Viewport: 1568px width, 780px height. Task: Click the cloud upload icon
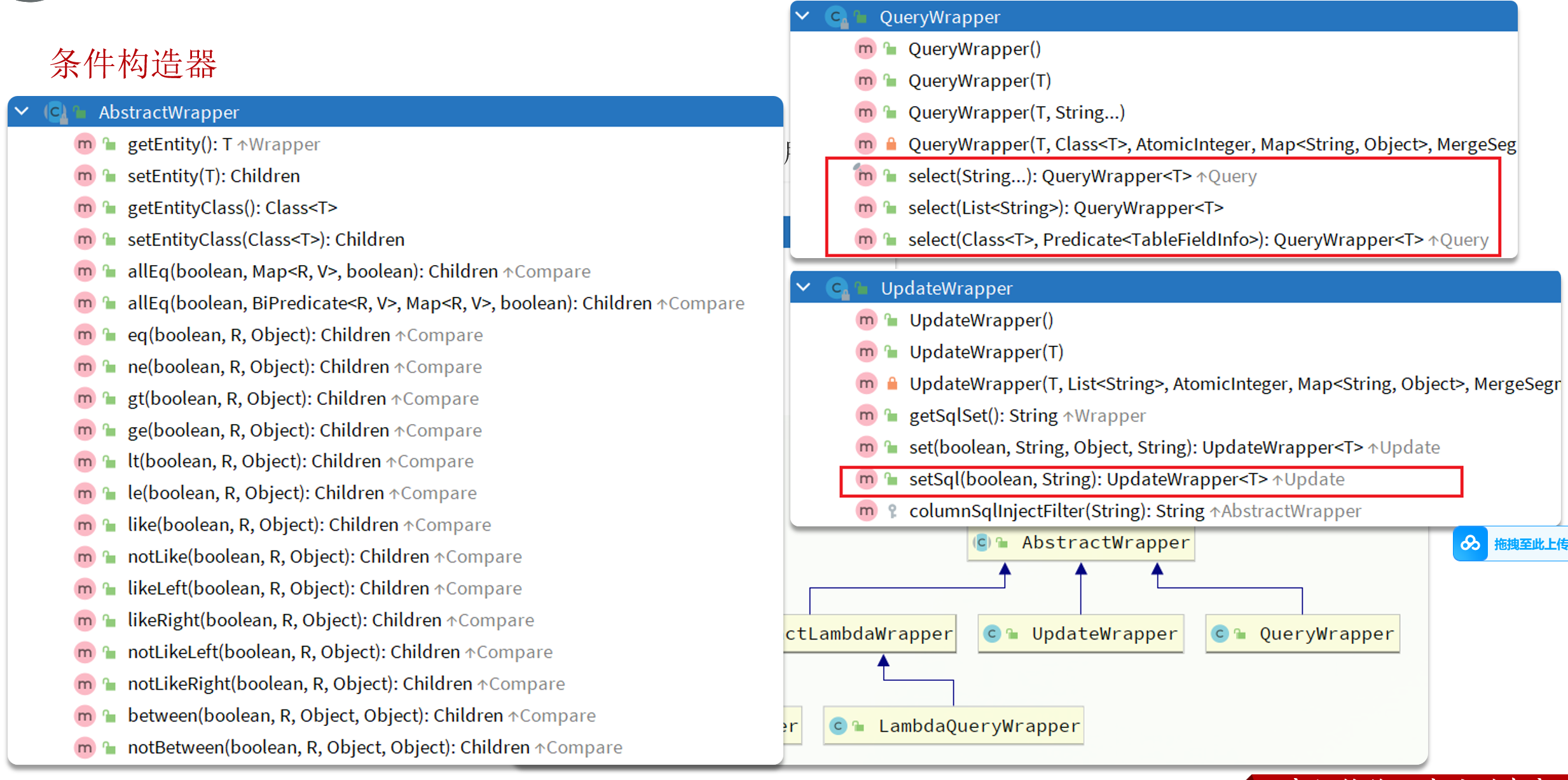[1470, 544]
